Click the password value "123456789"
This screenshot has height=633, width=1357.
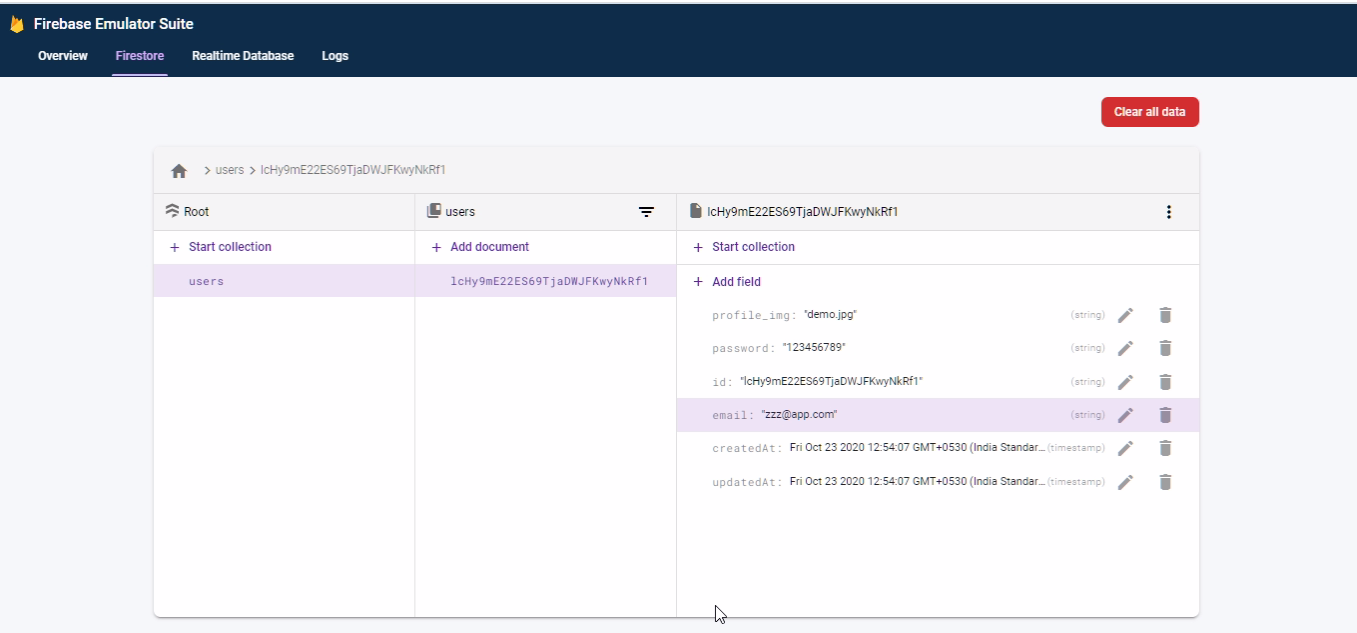(814, 348)
